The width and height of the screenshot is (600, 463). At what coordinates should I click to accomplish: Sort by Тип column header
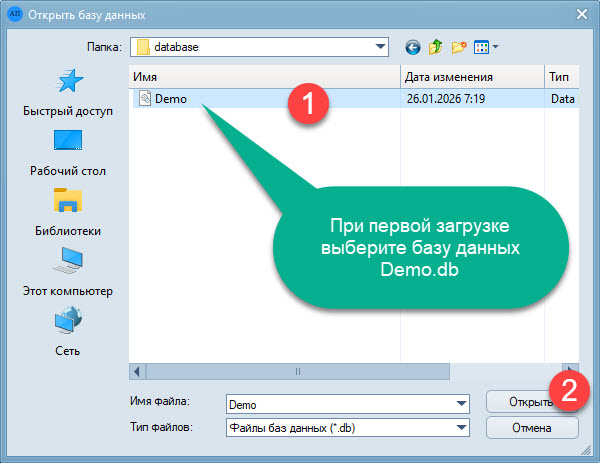coord(562,77)
